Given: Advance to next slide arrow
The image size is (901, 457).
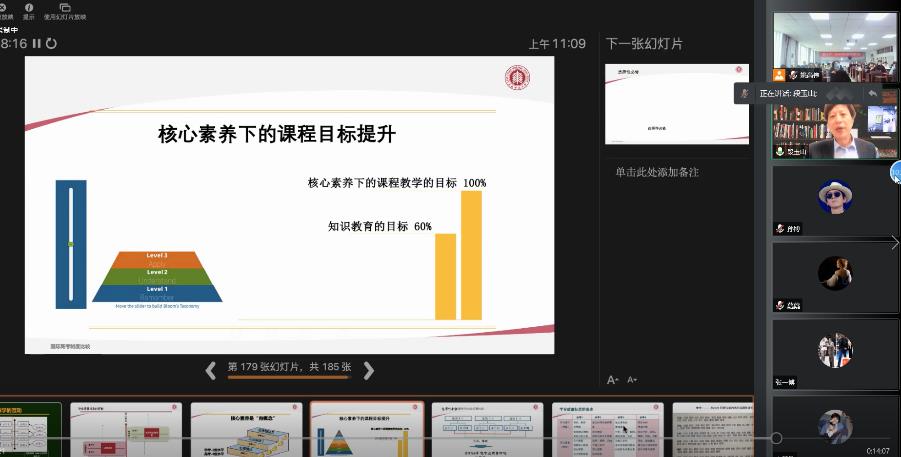Looking at the screenshot, I should pyautogui.click(x=368, y=370).
